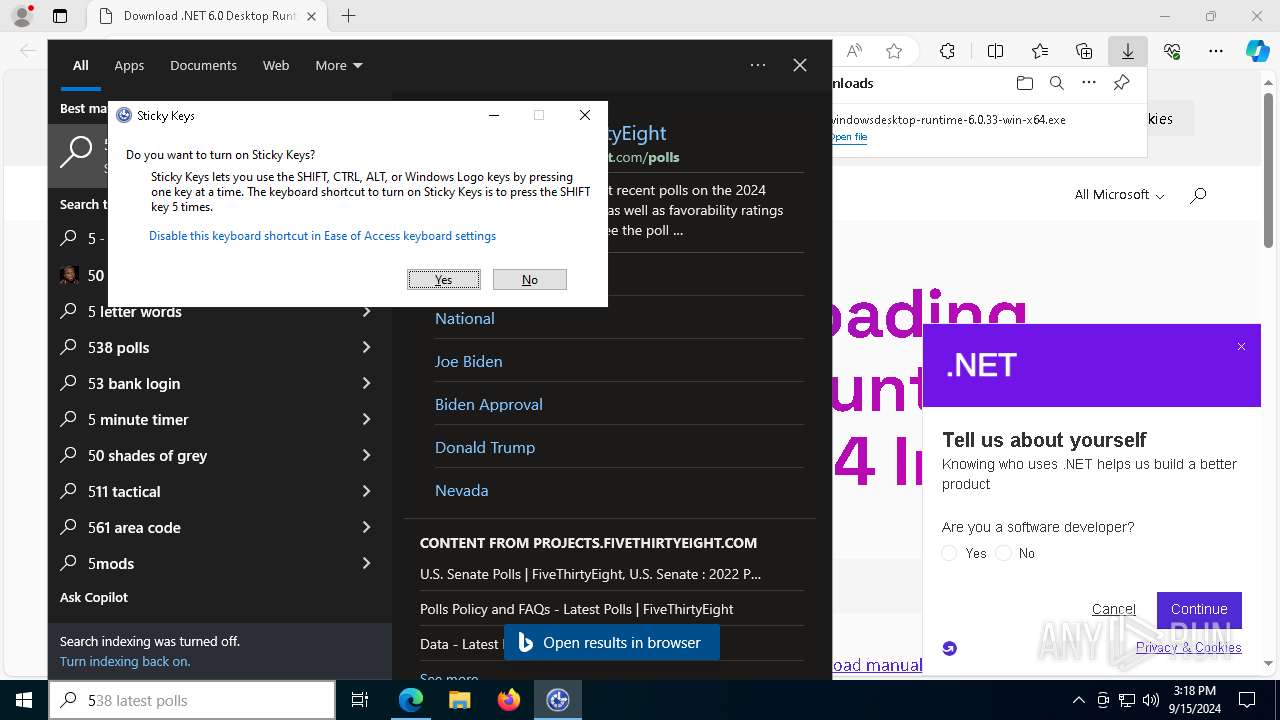Launch Firefox from taskbar
This screenshot has height=720, width=1280.
click(x=509, y=700)
